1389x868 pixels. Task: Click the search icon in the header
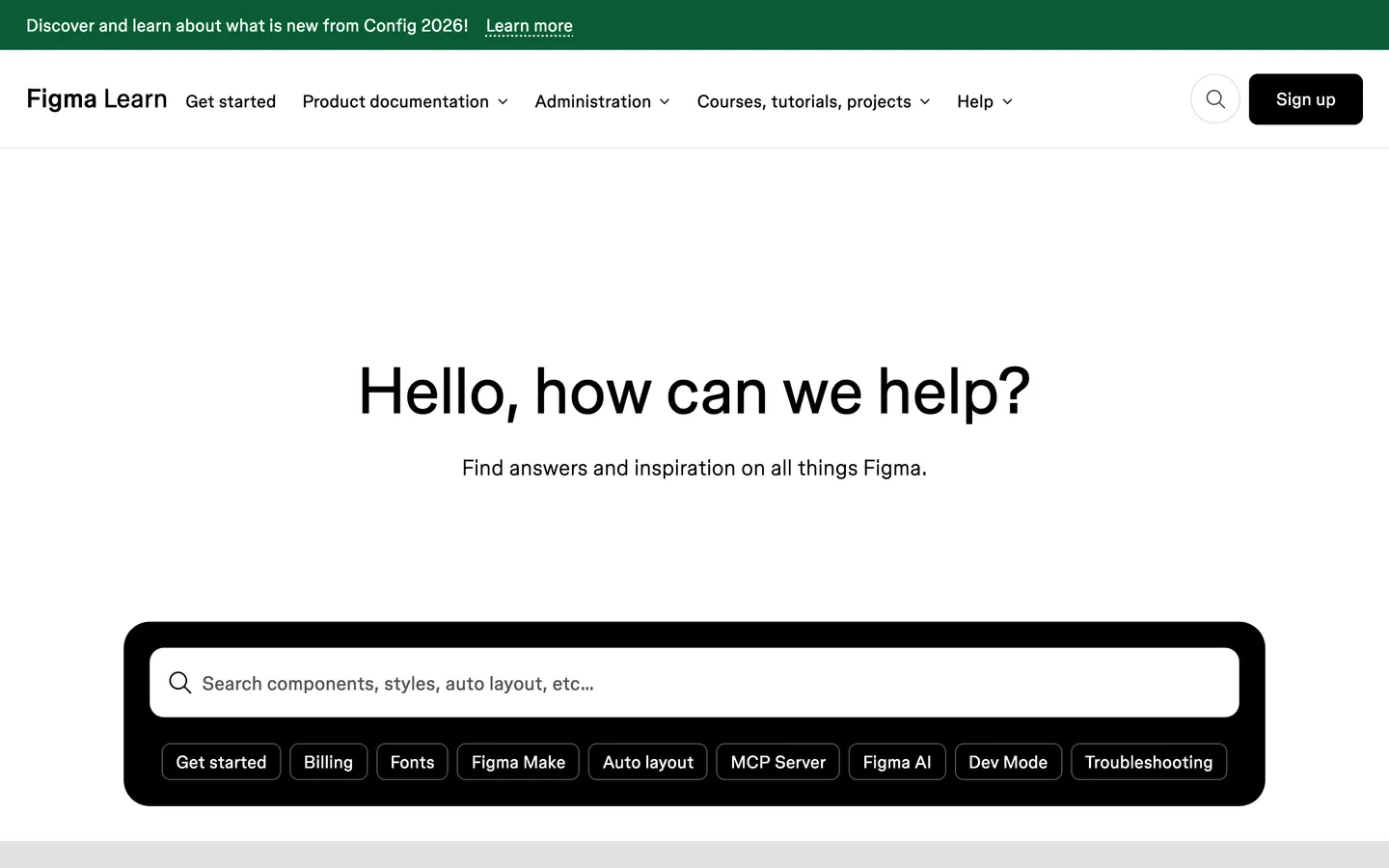pyautogui.click(x=1215, y=99)
